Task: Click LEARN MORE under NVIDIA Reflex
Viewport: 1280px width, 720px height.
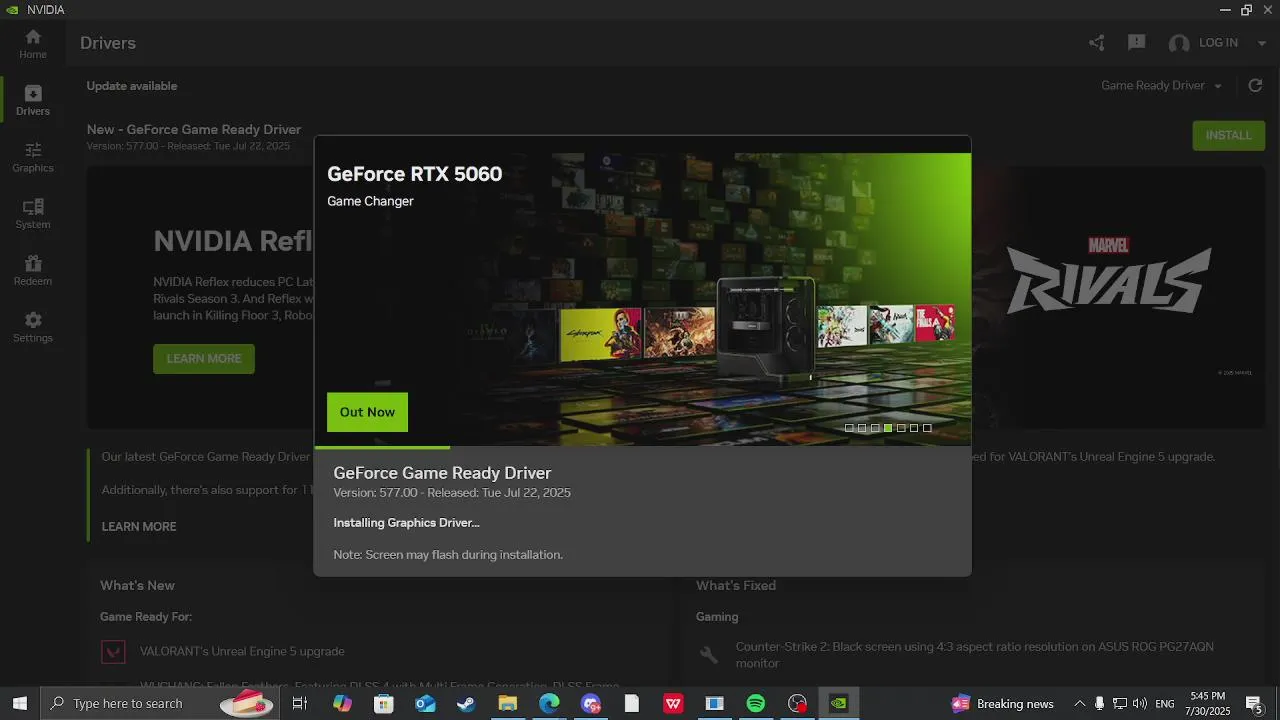Action: point(204,359)
